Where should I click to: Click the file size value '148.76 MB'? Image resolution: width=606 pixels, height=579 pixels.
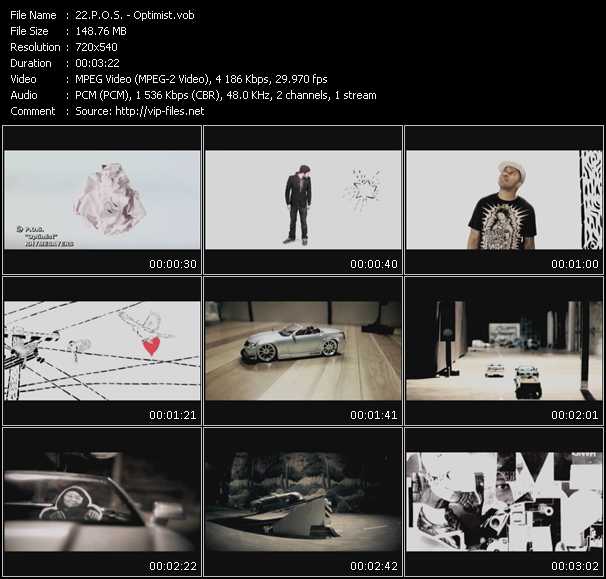point(101,31)
